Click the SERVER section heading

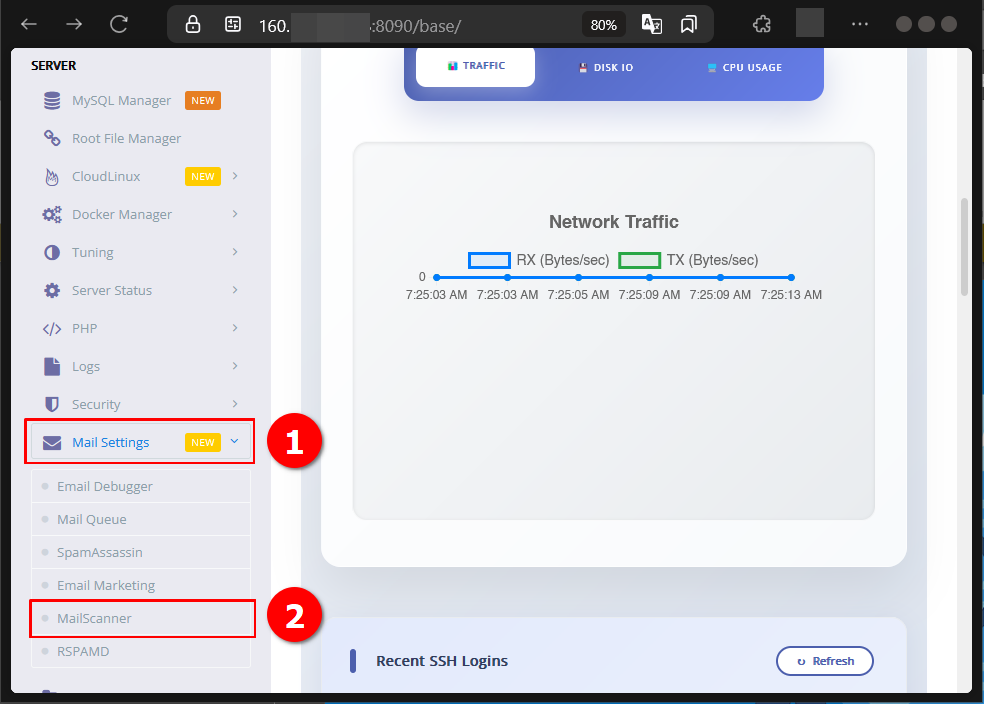(54, 66)
